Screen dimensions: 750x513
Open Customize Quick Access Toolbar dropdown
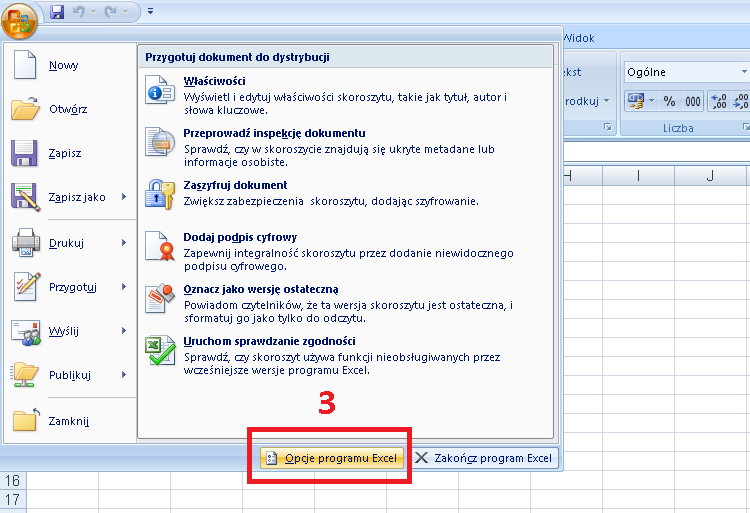pos(151,11)
